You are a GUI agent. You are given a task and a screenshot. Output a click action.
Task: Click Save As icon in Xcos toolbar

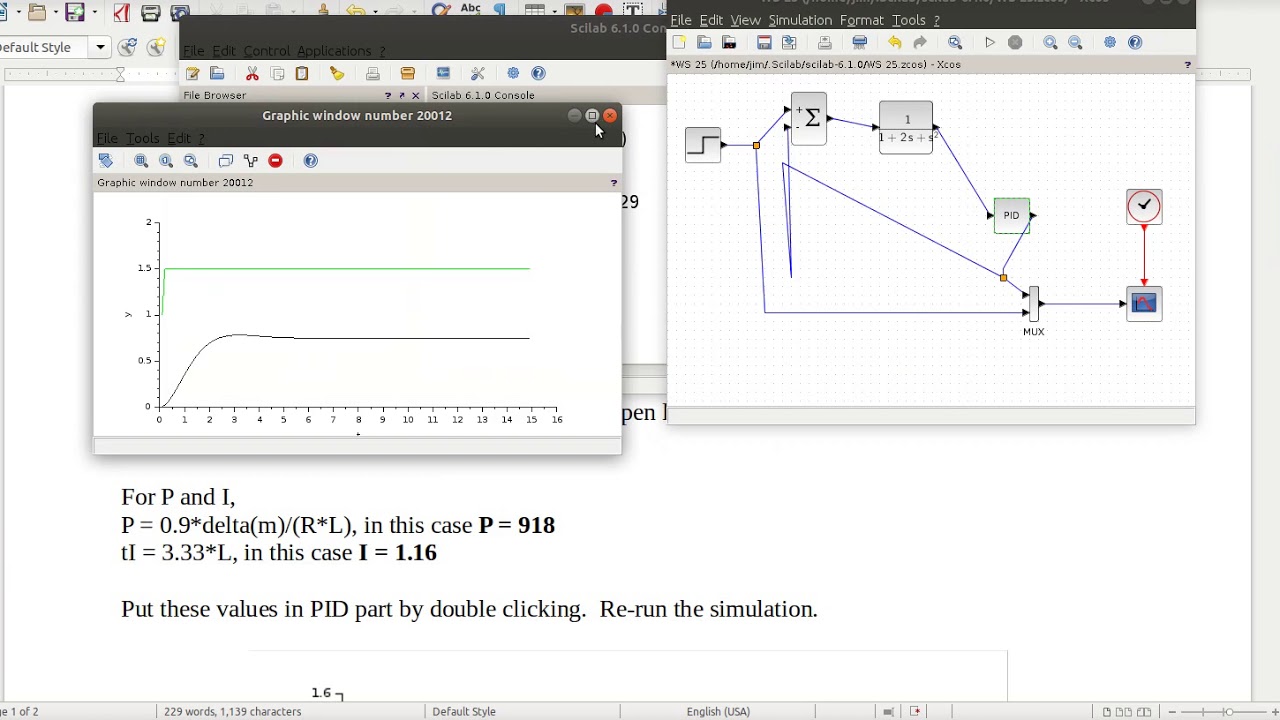coord(789,43)
